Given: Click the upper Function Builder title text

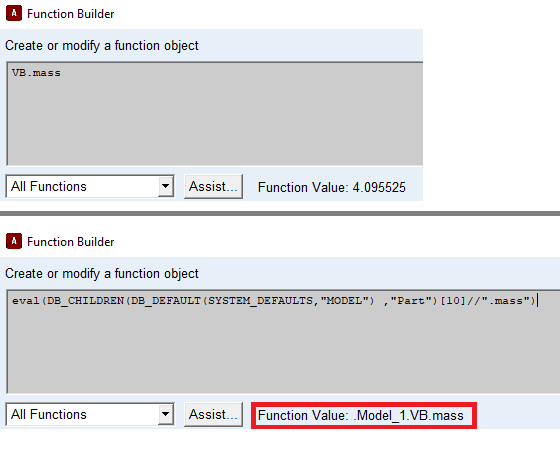Looking at the screenshot, I should [71, 14].
